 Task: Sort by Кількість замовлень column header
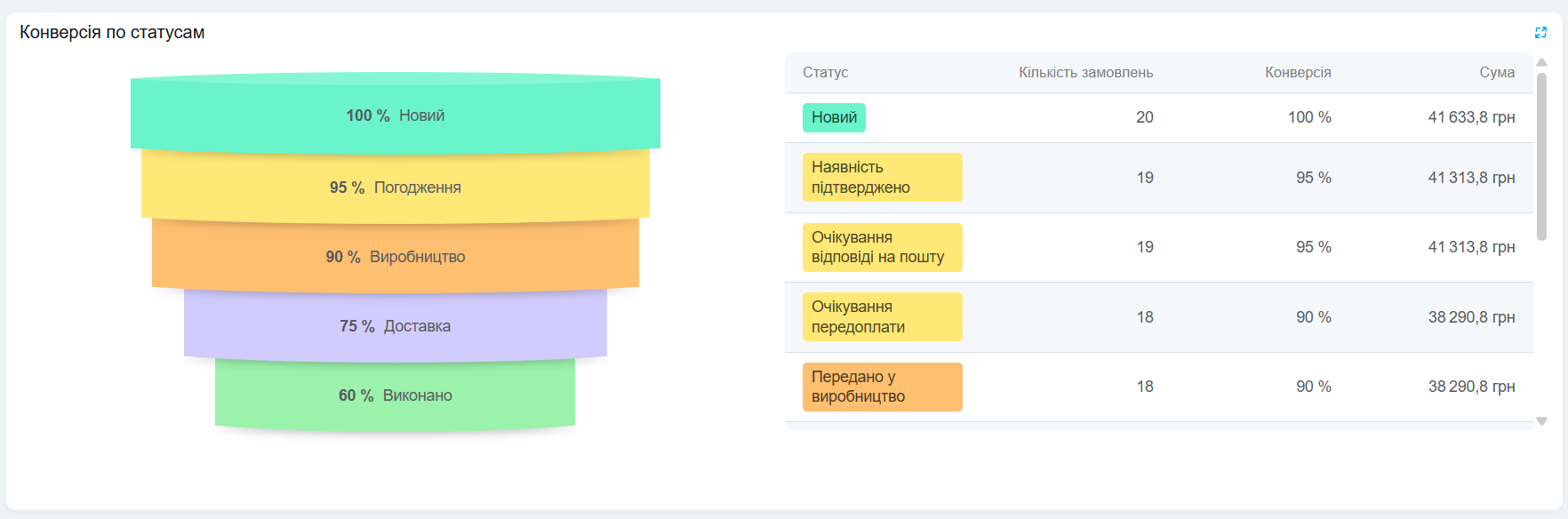(1085, 73)
